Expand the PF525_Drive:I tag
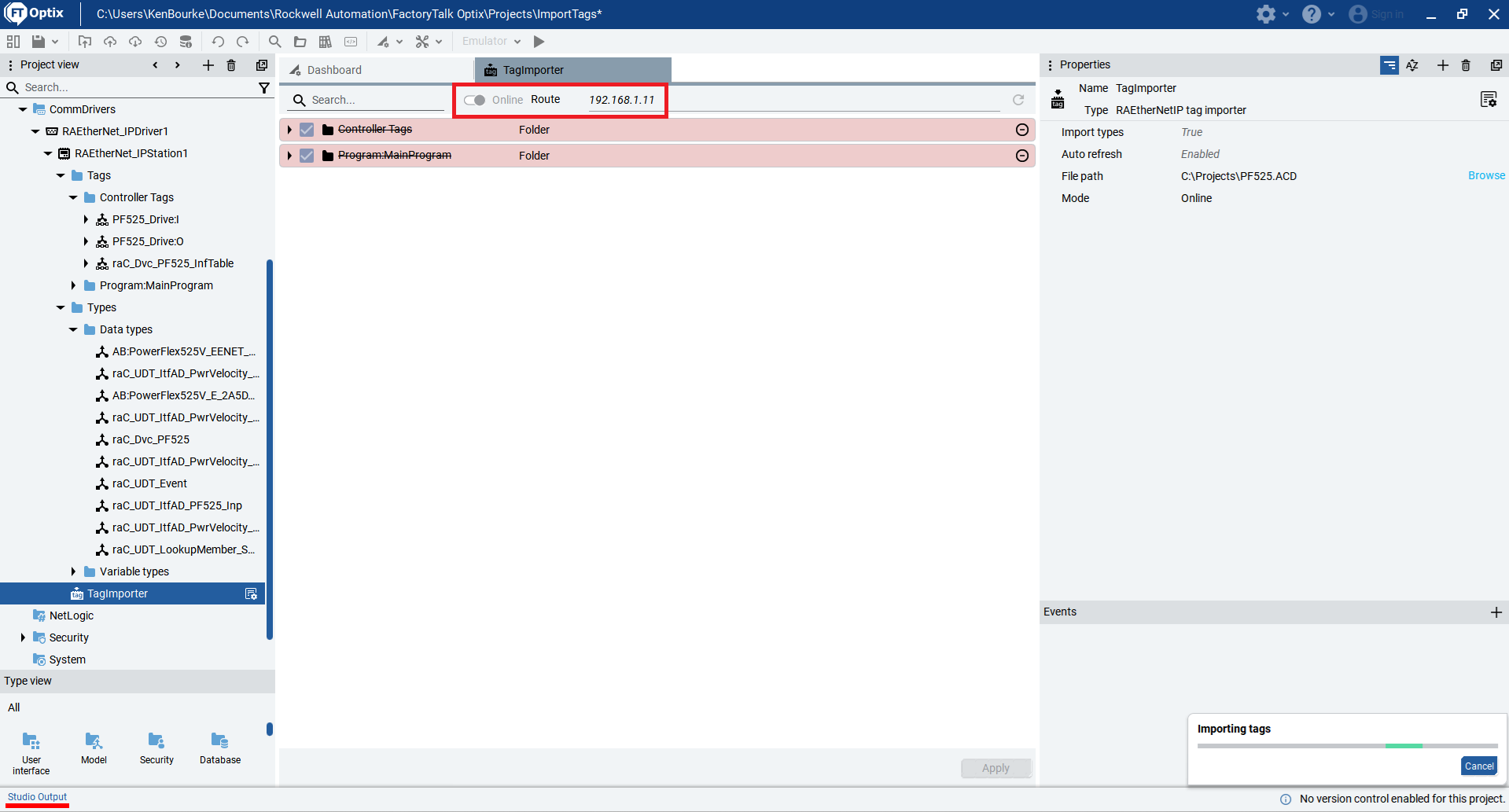 86,219
